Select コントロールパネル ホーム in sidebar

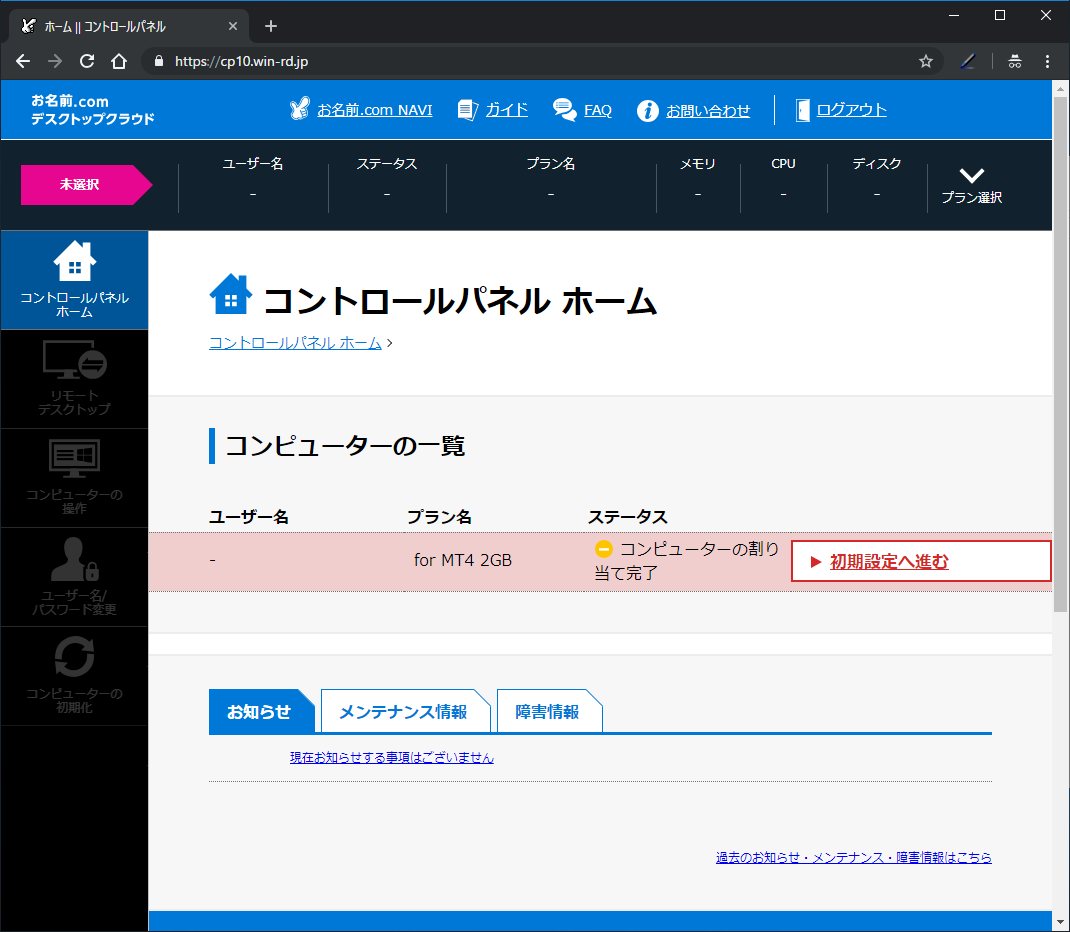click(x=74, y=280)
